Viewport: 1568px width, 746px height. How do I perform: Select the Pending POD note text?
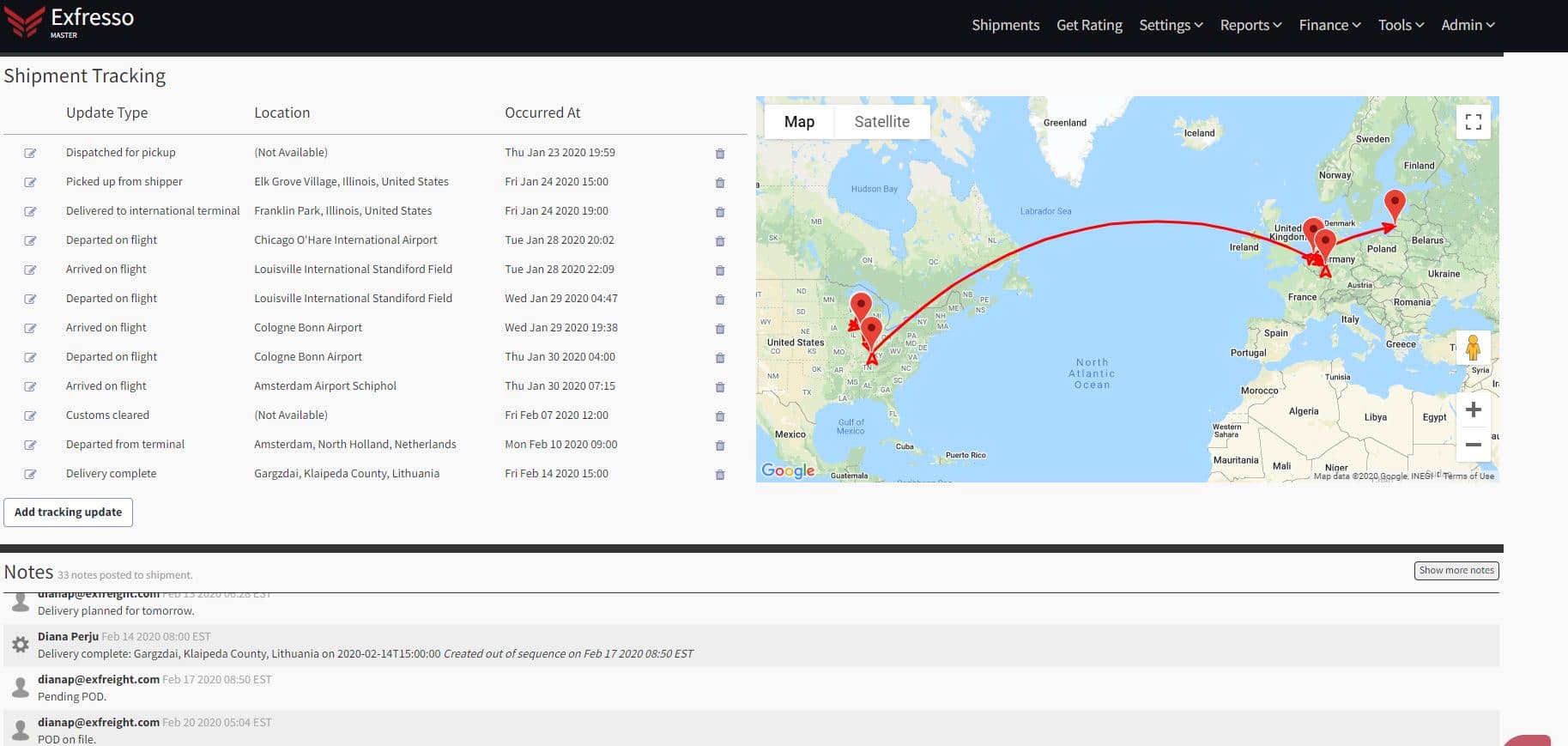pos(72,697)
